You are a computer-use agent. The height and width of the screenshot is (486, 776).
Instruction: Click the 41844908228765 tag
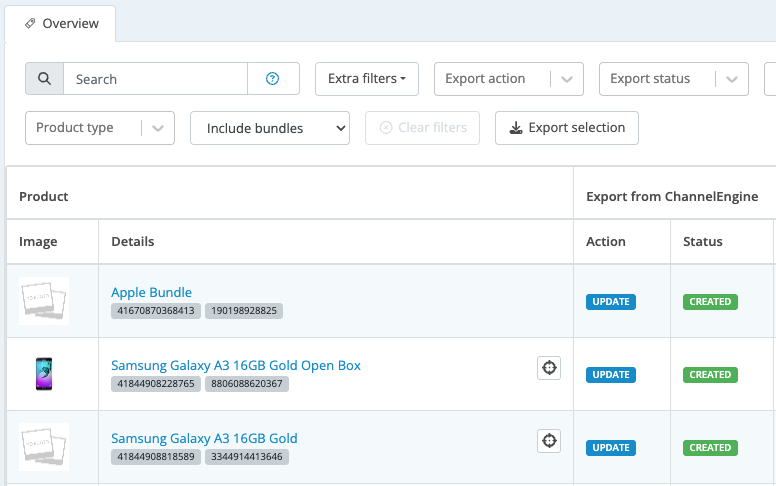click(156, 384)
